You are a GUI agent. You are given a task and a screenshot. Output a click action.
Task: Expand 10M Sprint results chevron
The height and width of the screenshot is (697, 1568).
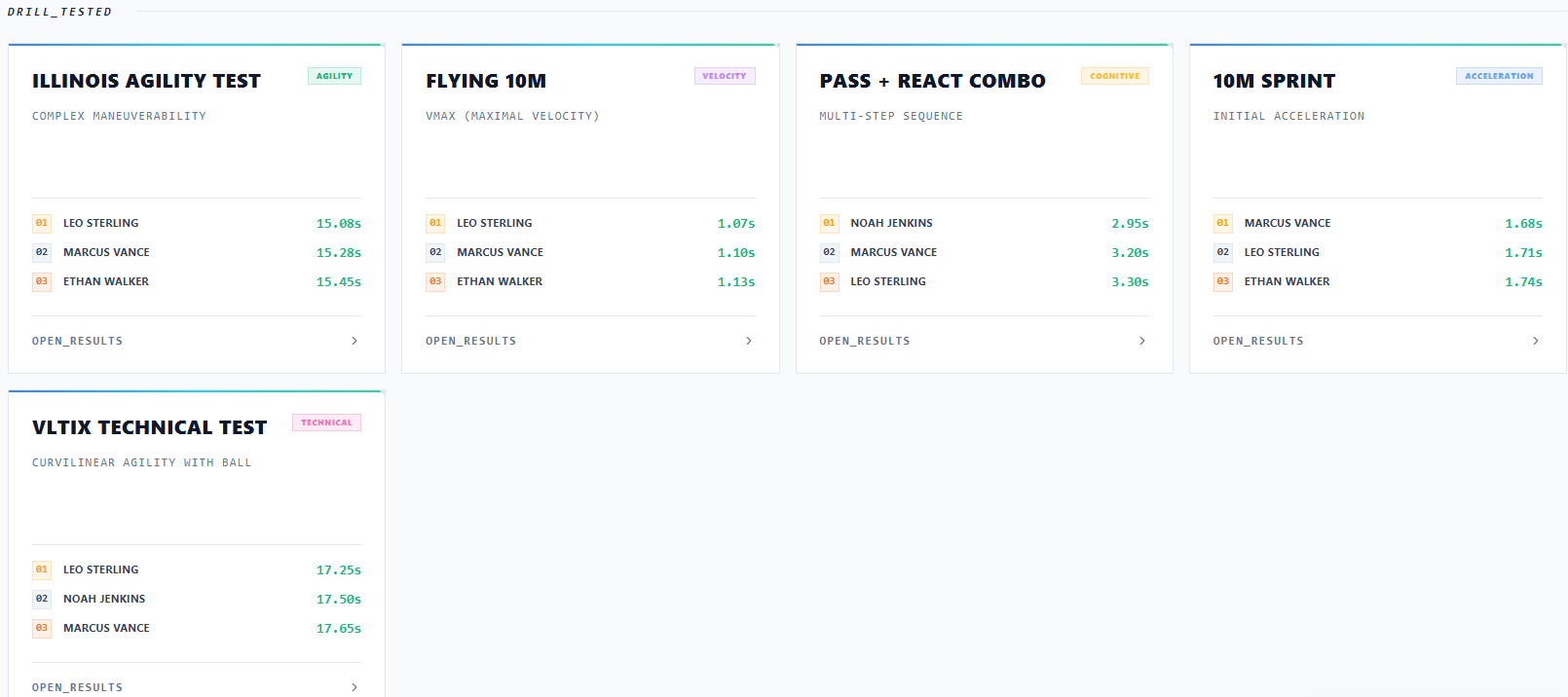1536,341
